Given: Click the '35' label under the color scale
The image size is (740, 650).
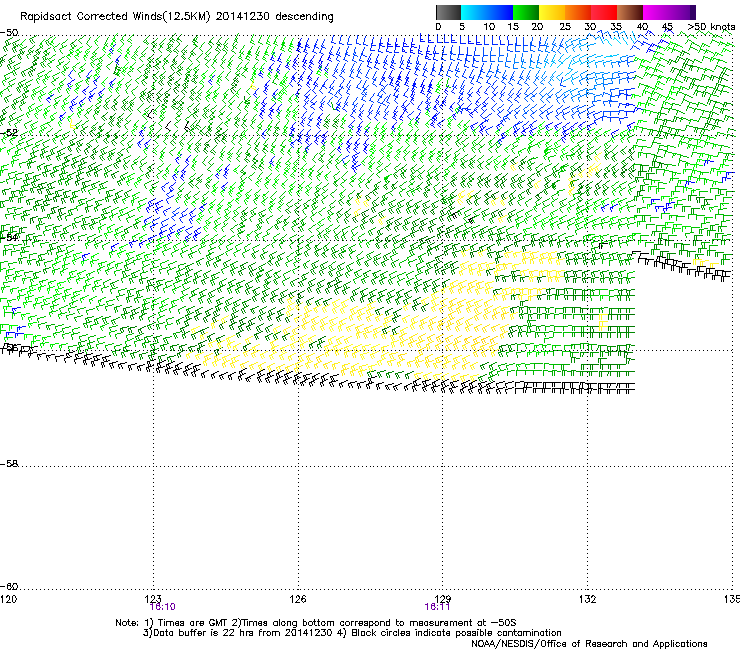Looking at the screenshot, I should point(616,27).
